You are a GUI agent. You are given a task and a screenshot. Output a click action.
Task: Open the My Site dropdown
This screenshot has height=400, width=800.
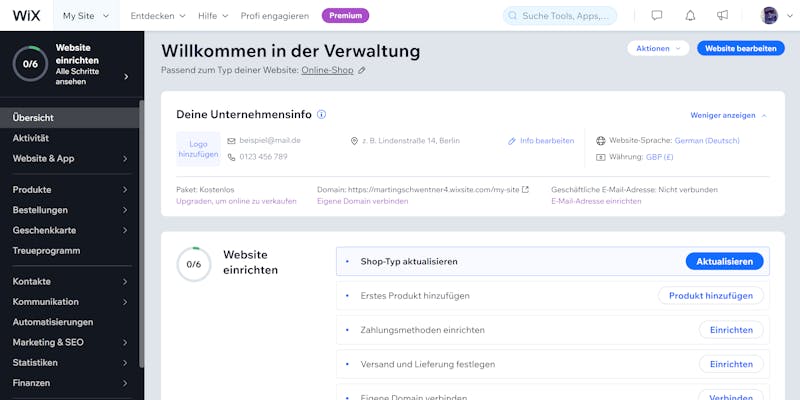(x=86, y=16)
